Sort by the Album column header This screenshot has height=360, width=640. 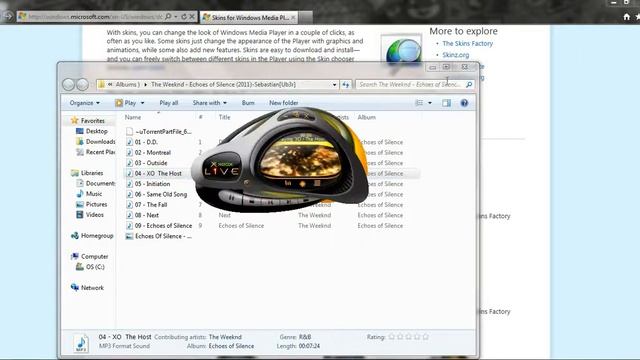(x=367, y=117)
